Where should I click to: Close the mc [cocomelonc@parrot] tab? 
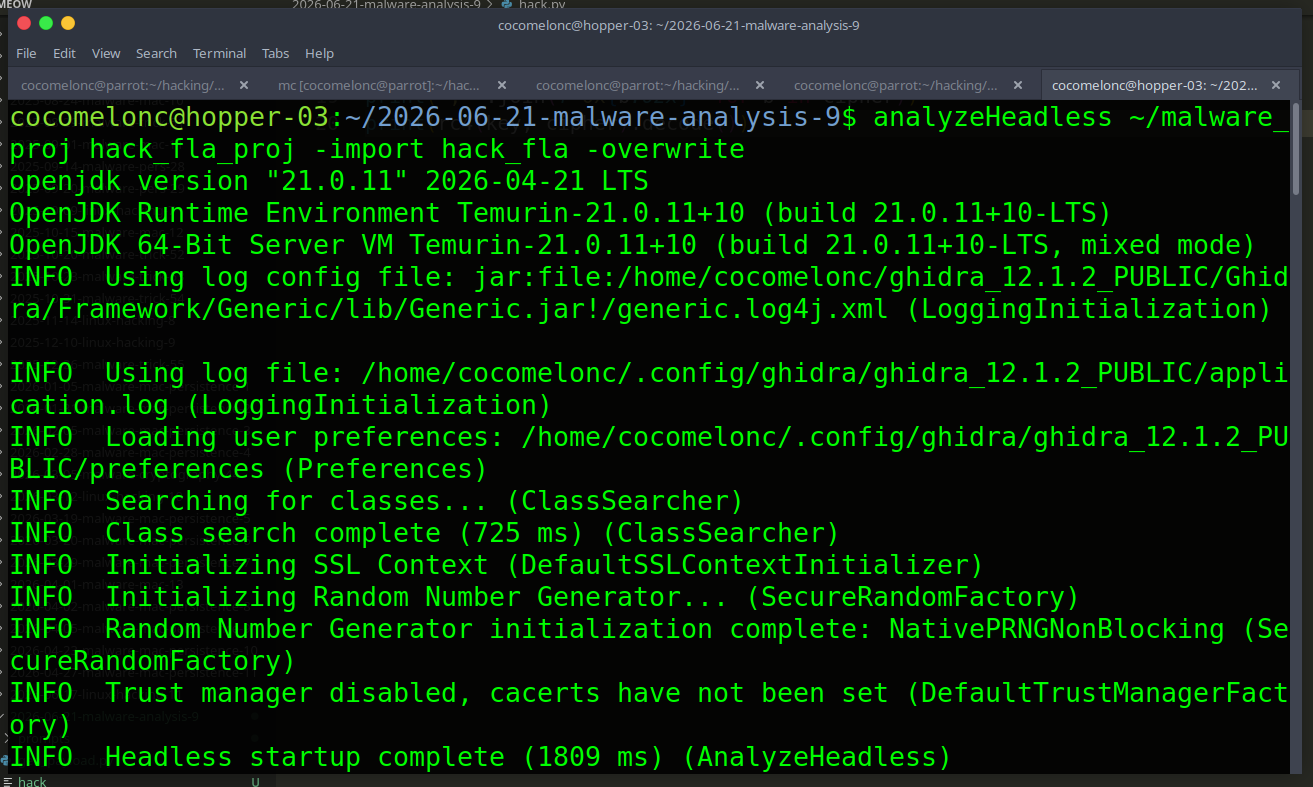click(502, 85)
